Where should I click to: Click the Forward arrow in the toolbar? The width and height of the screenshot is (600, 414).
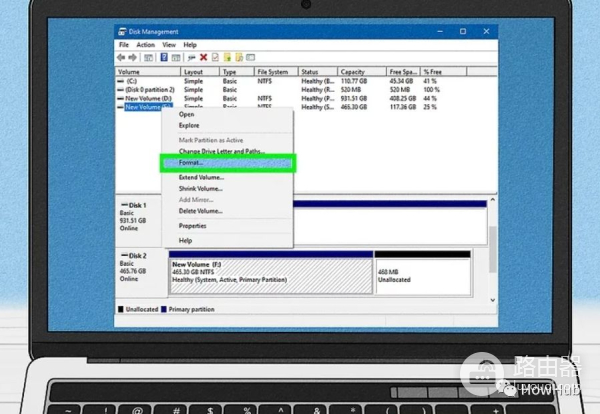click(x=132, y=58)
